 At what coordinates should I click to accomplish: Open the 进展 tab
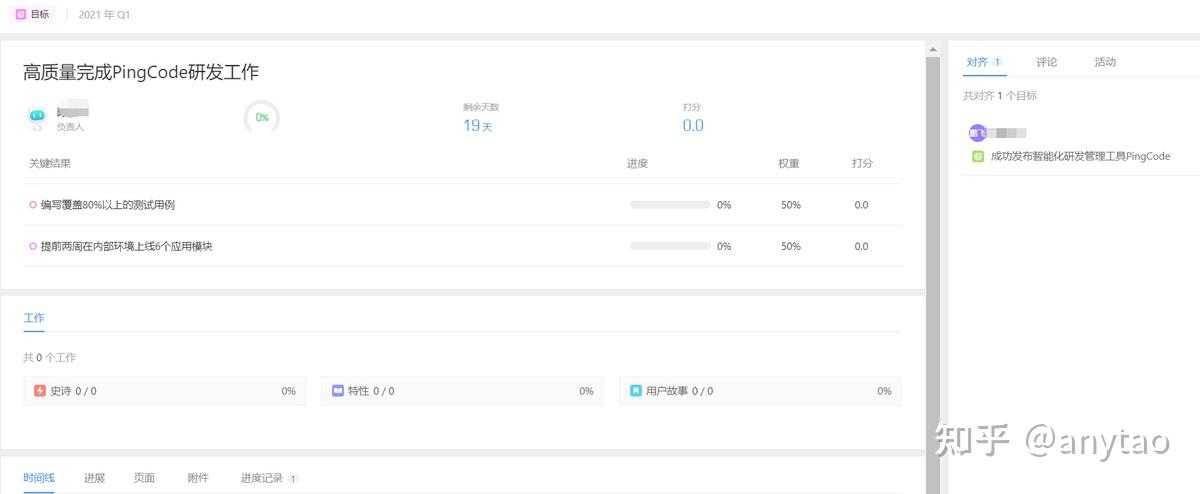point(94,478)
